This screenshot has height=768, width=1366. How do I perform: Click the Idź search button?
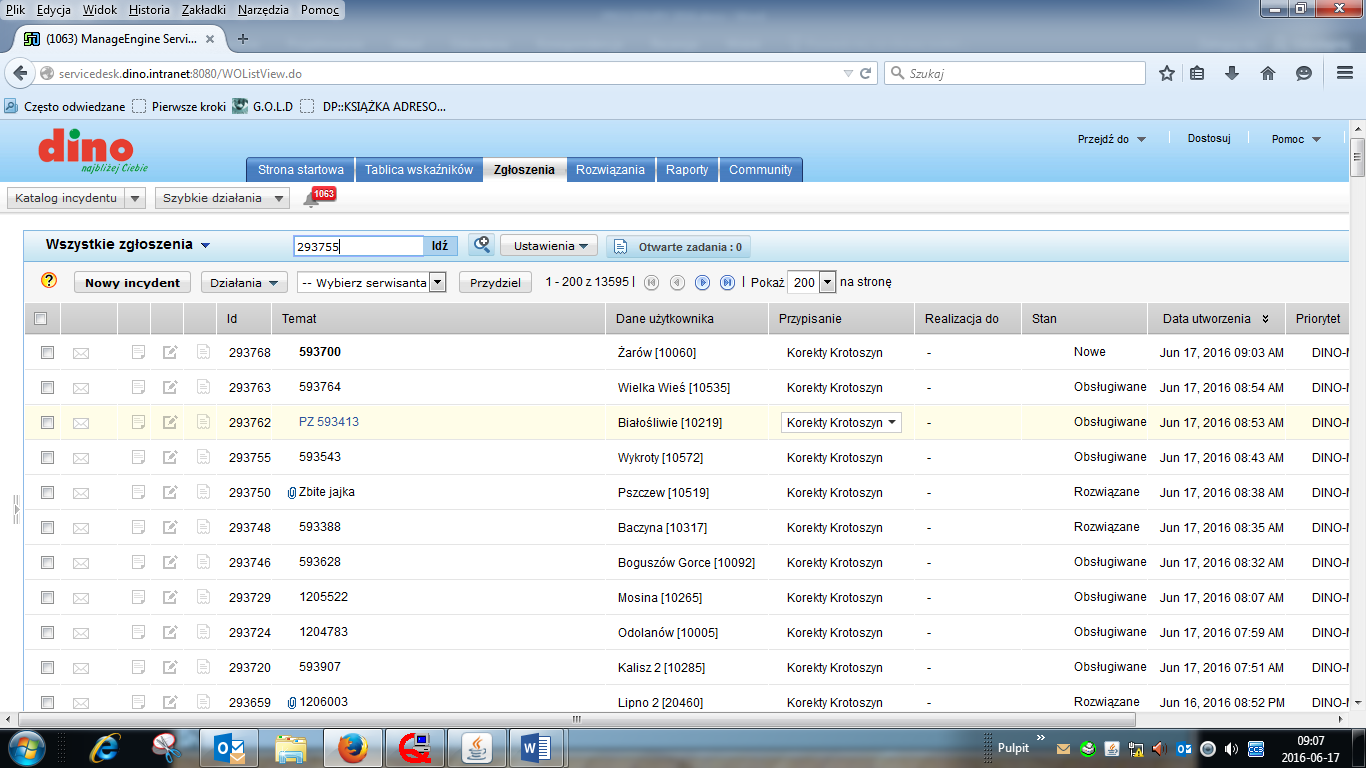tap(440, 246)
